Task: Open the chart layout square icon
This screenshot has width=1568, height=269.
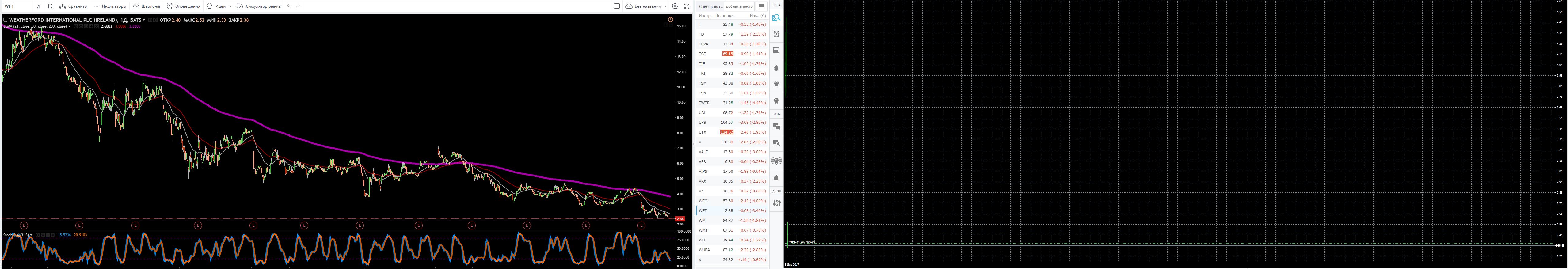Action: click(x=617, y=6)
